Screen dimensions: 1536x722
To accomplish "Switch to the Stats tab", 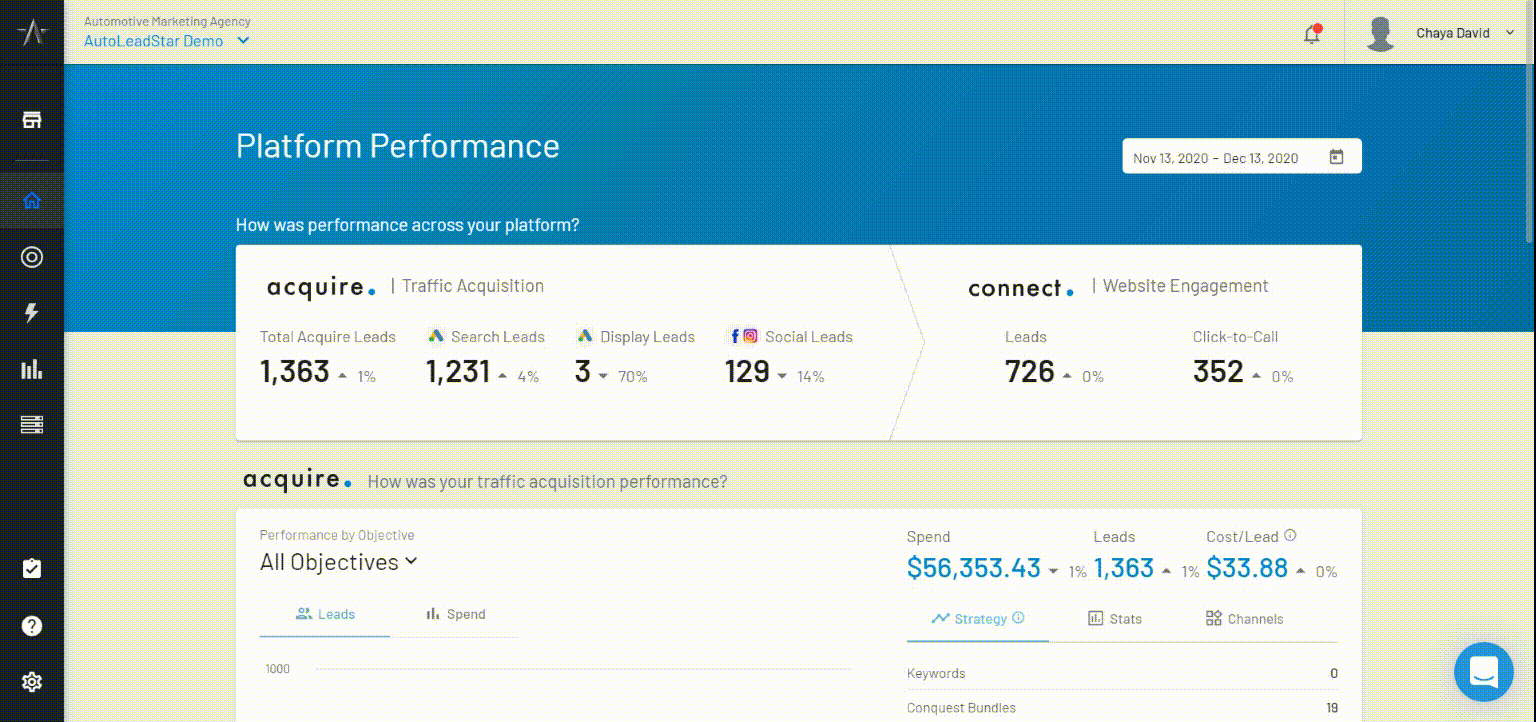I will tap(1115, 619).
